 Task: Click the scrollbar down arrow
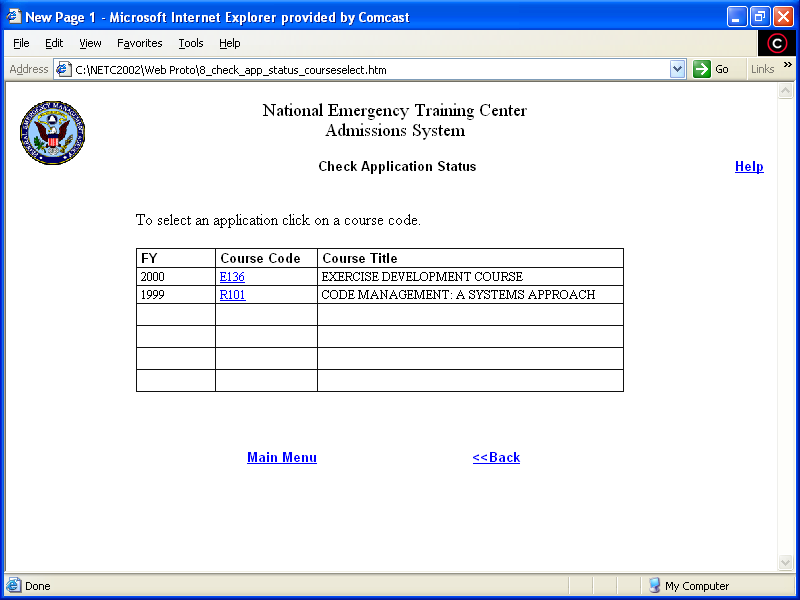coord(785,563)
